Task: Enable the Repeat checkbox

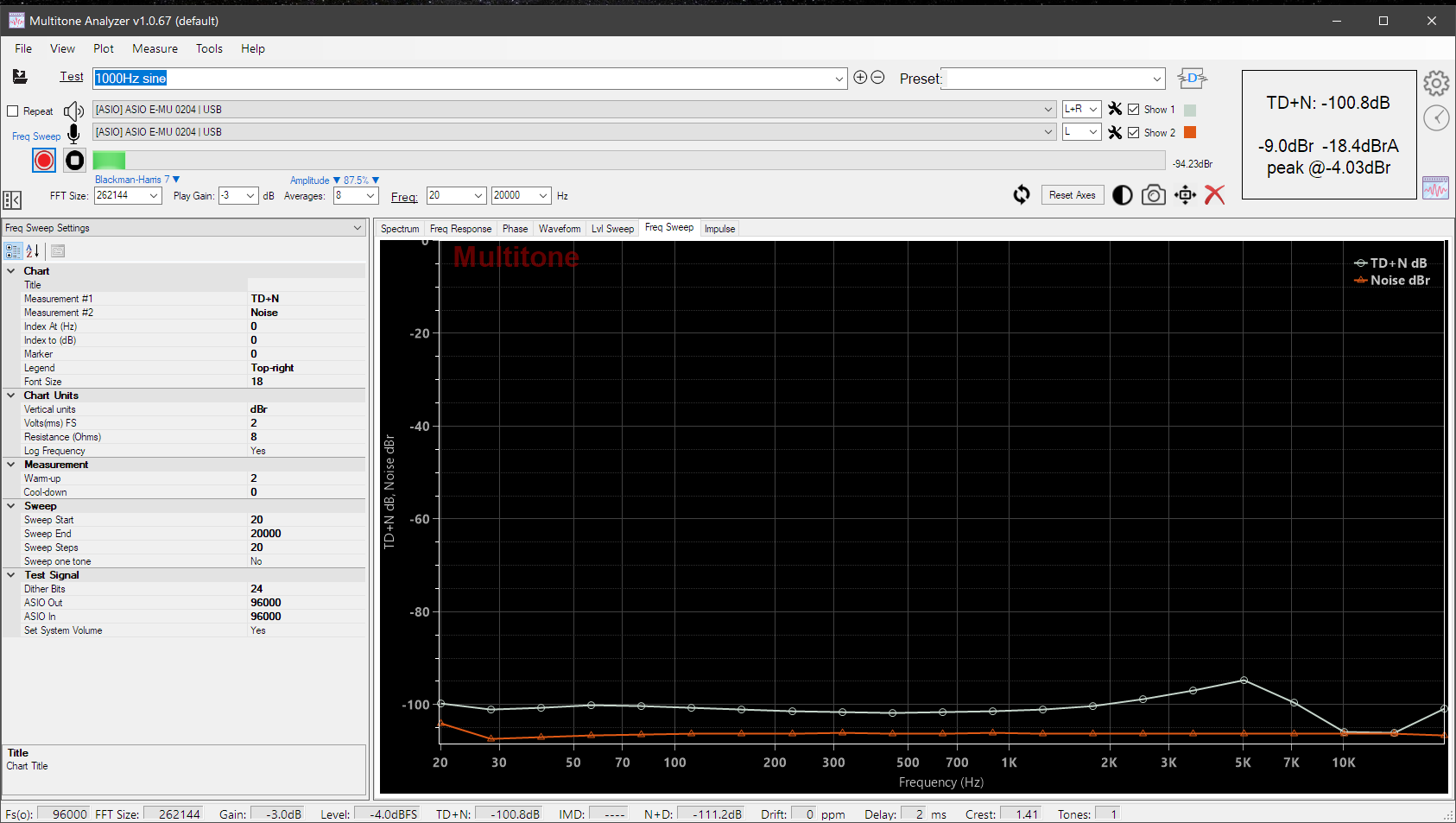Action: point(13,111)
